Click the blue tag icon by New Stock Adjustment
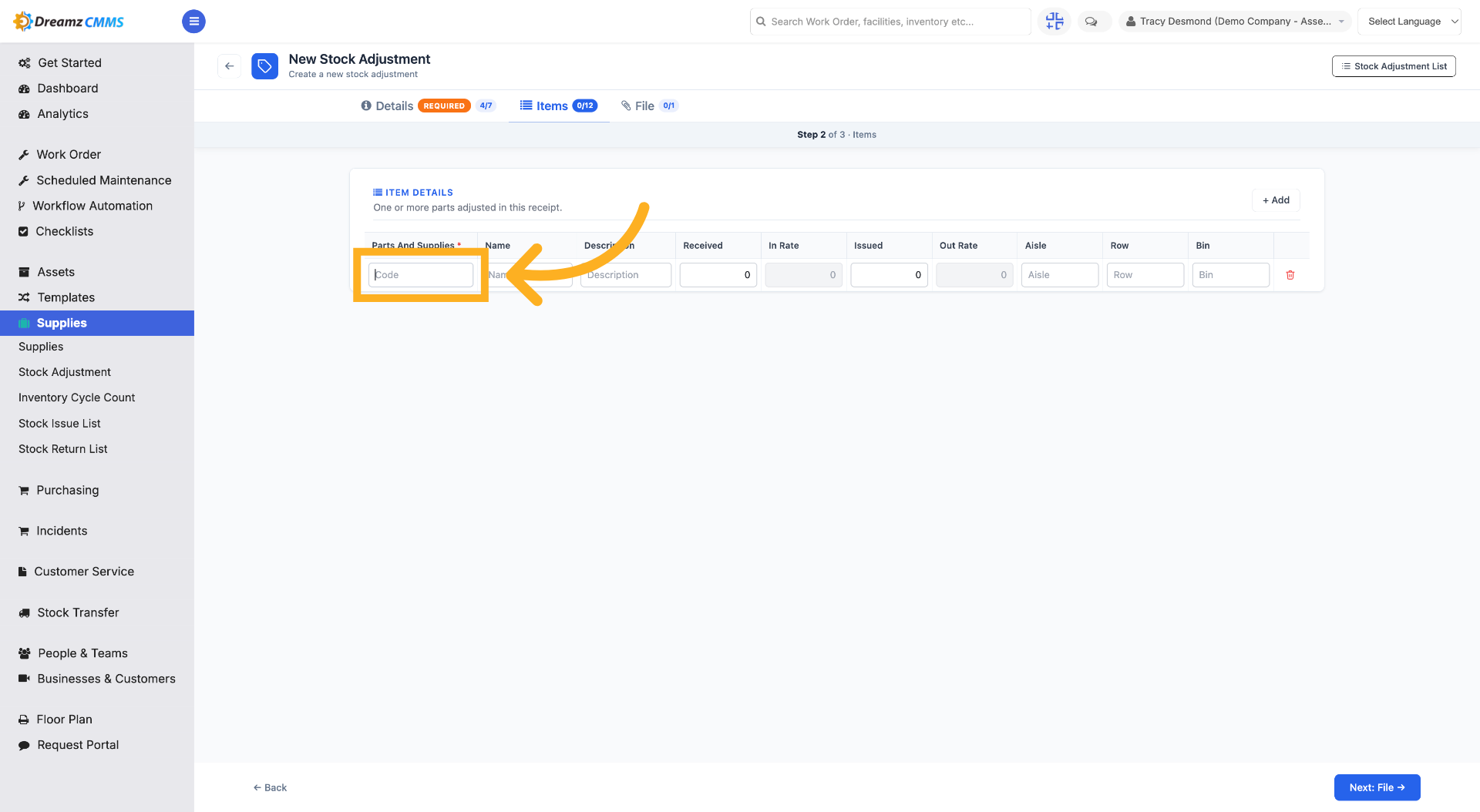This screenshot has width=1480, height=812. [264, 66]
